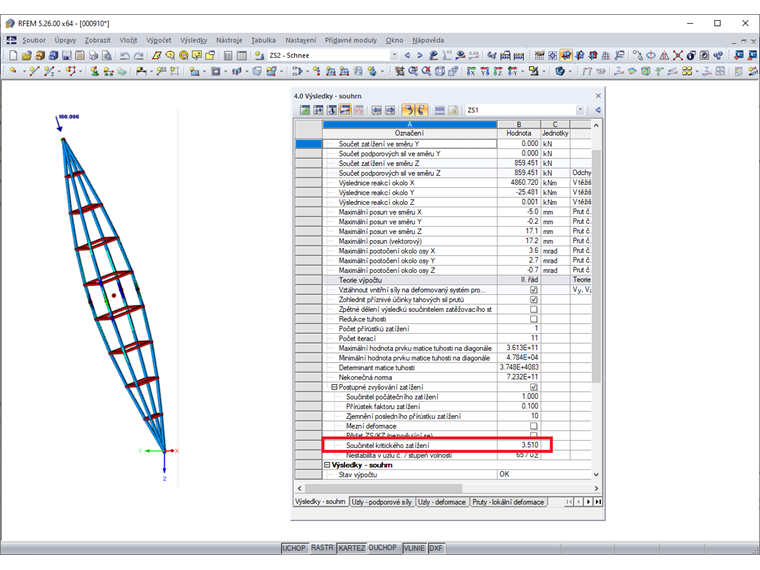Select the 'Teorie výpočtu' row
Viewport: 760px width, 570px height.
[443, 280]
